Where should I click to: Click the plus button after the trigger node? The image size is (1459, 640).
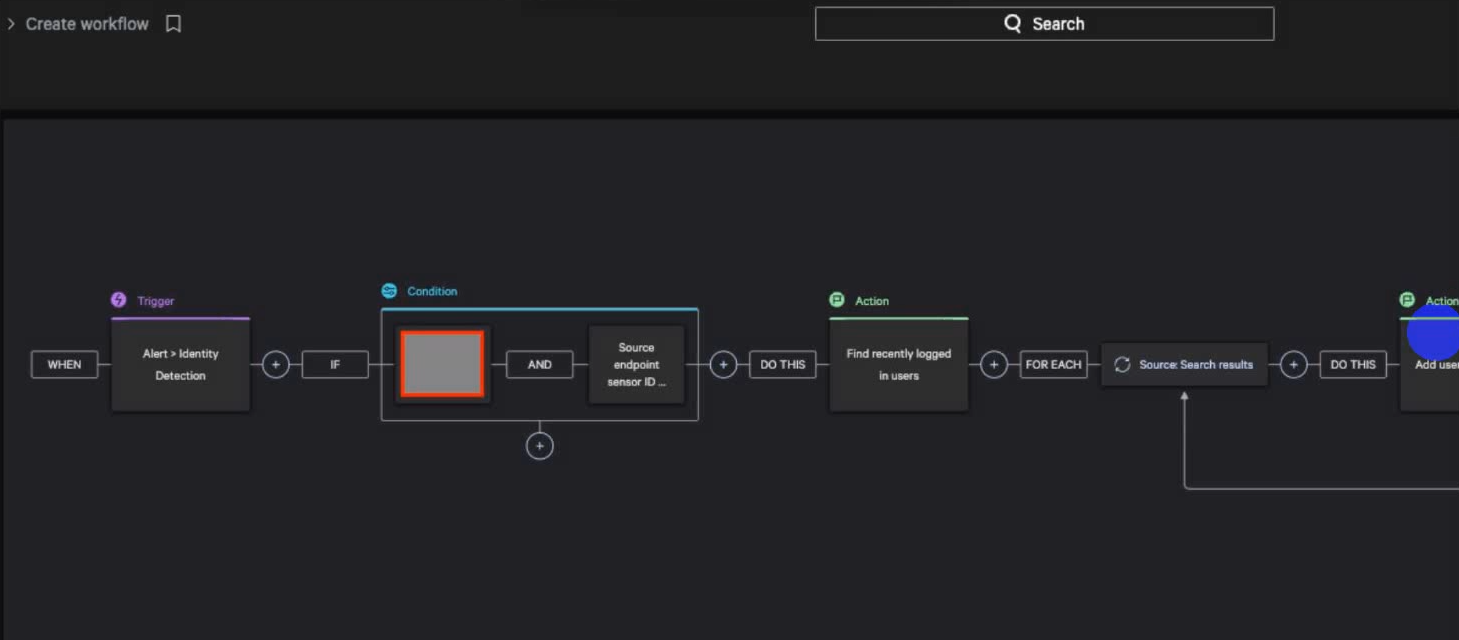(x=276, y=365)
